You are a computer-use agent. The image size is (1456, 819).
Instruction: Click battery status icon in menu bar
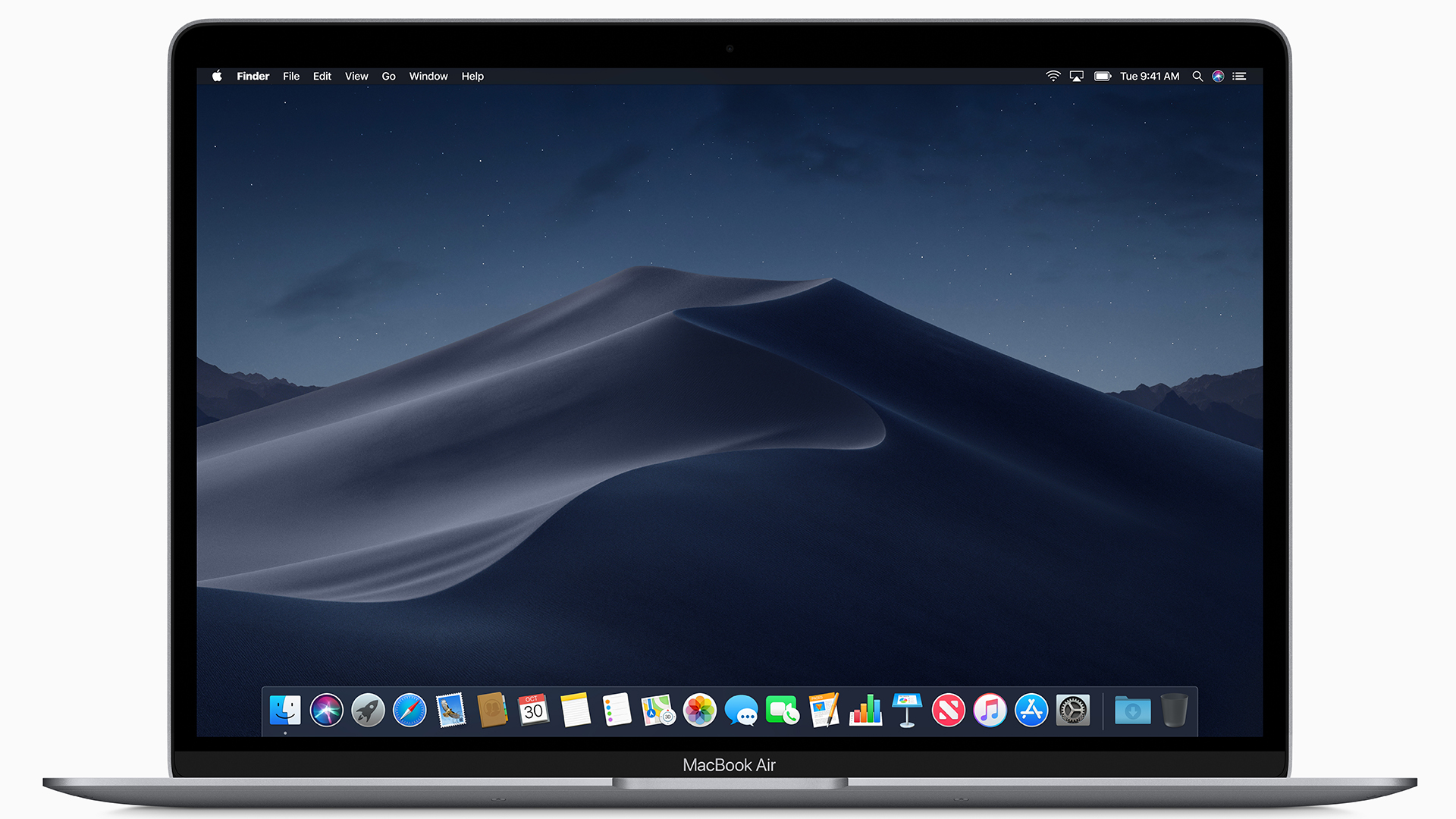click(x=1103, y=76)
